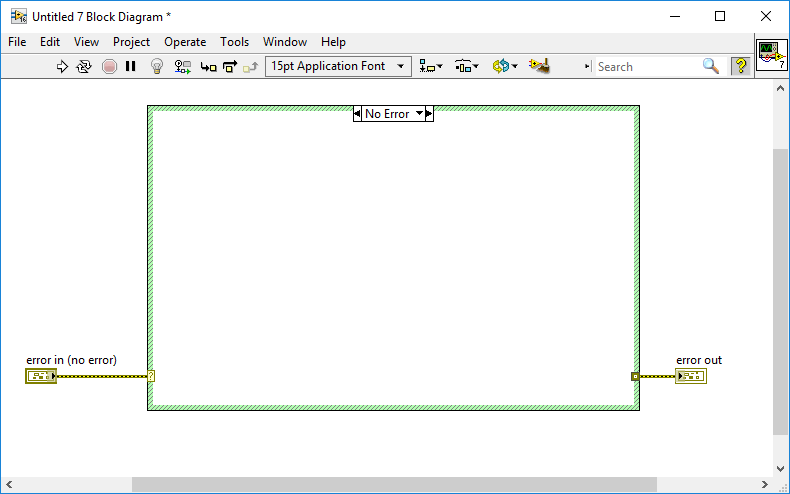Open the Operate menu
This screenshot has height=494, width=790.
[185, 42]
